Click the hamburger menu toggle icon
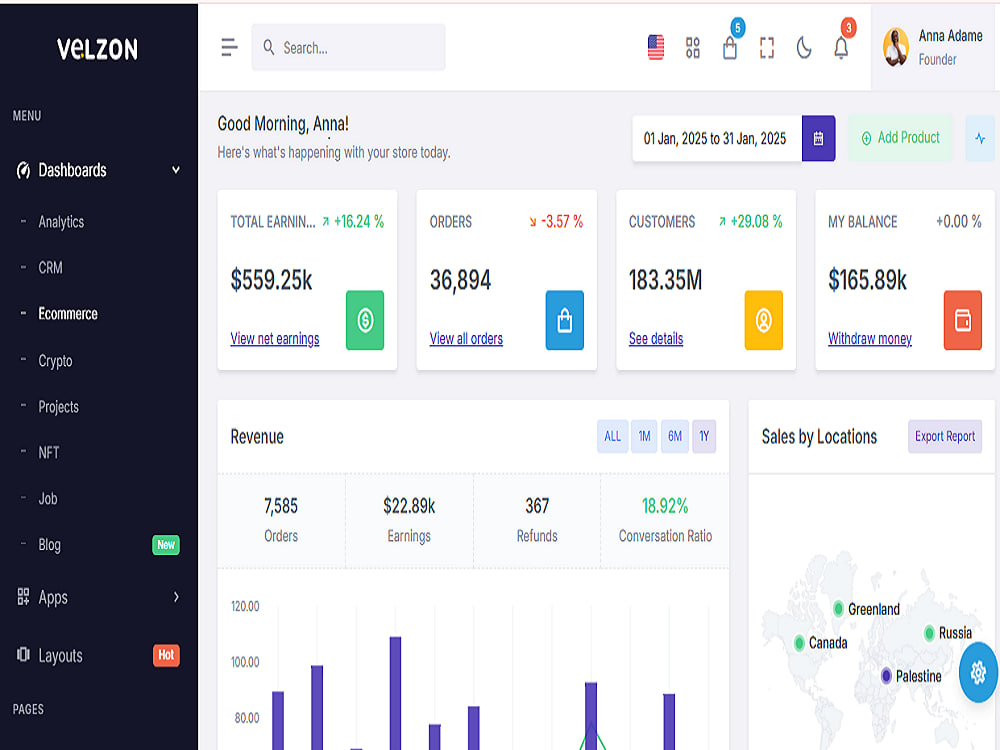This screenshot has width=1000, height=750. pos(229,47)
